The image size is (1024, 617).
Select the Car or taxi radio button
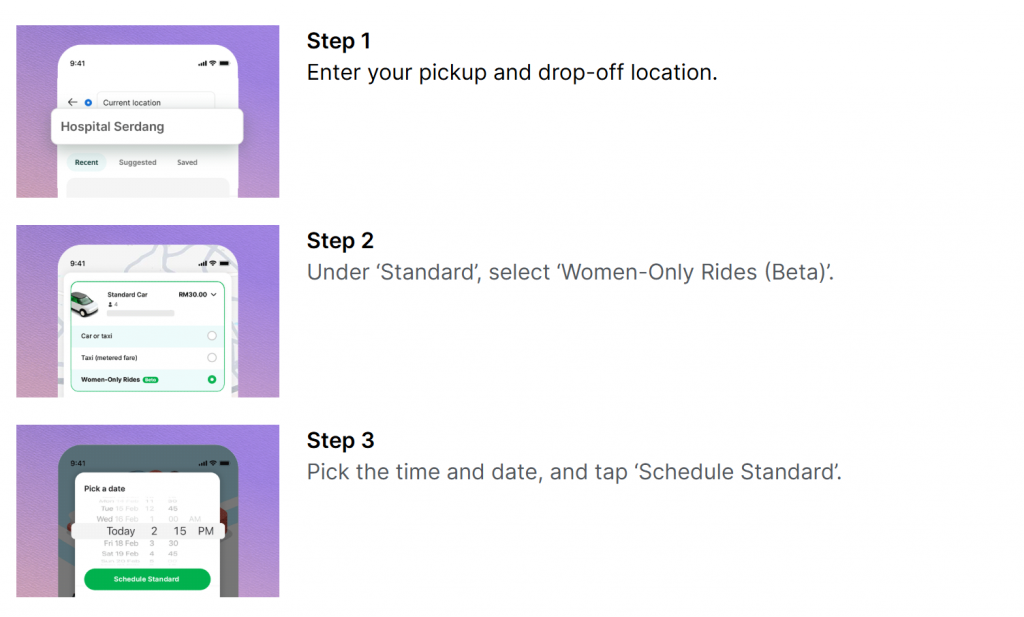coord(212,336)
